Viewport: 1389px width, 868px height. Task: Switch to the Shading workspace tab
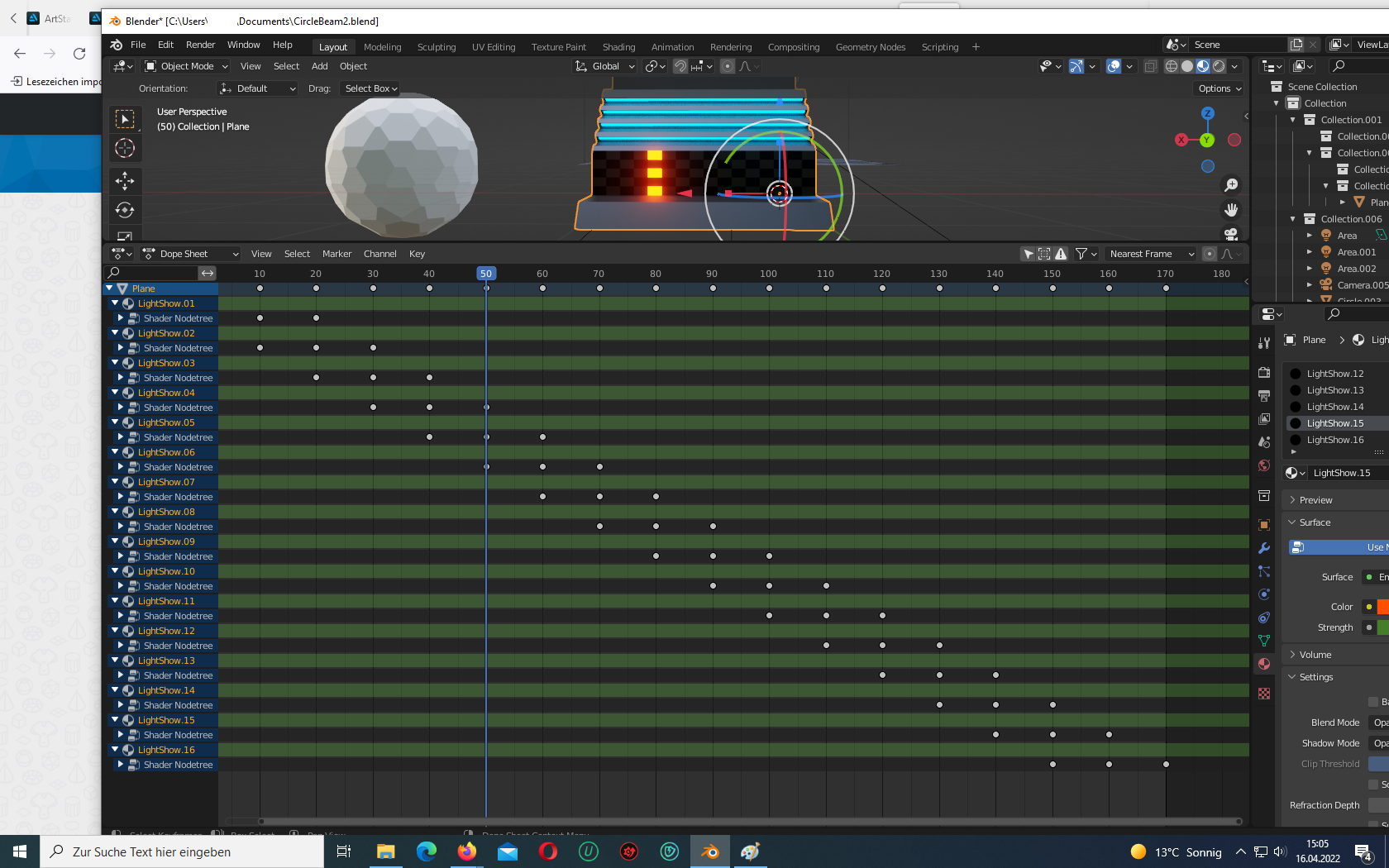(x=618, y=47)
